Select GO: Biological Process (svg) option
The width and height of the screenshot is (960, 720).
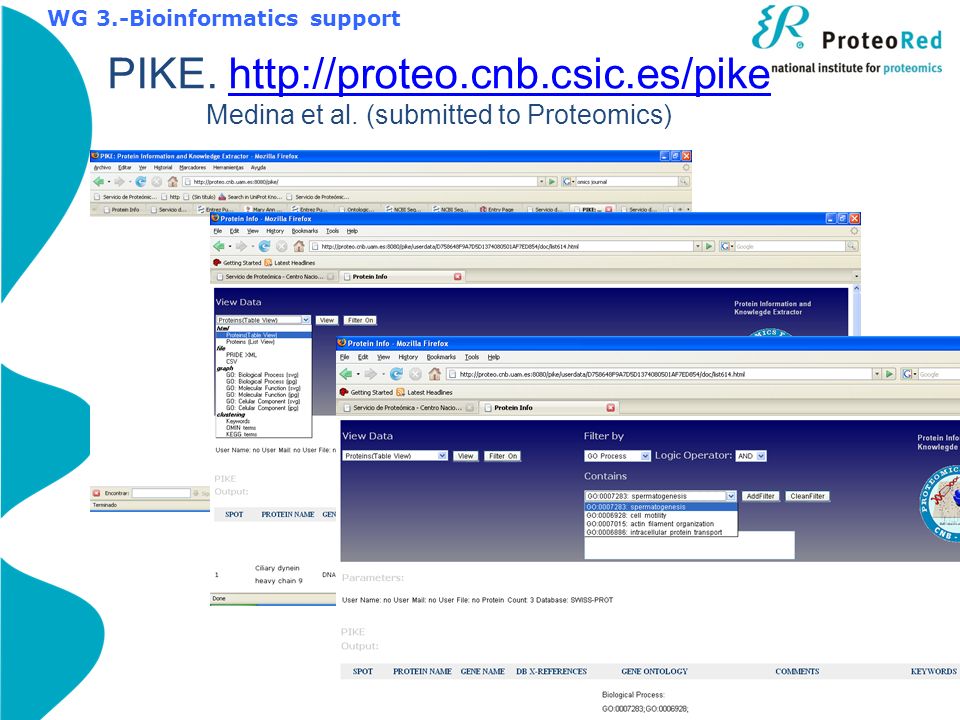[262, 375]
